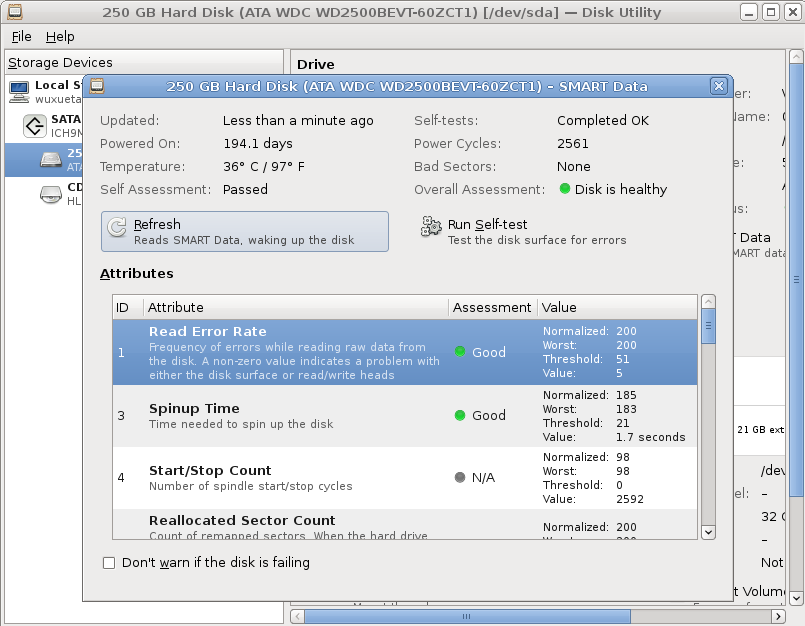This screenshot has height=626, width=805.
Task: Click the Drive section heading
Action: [x=316, y=64]
